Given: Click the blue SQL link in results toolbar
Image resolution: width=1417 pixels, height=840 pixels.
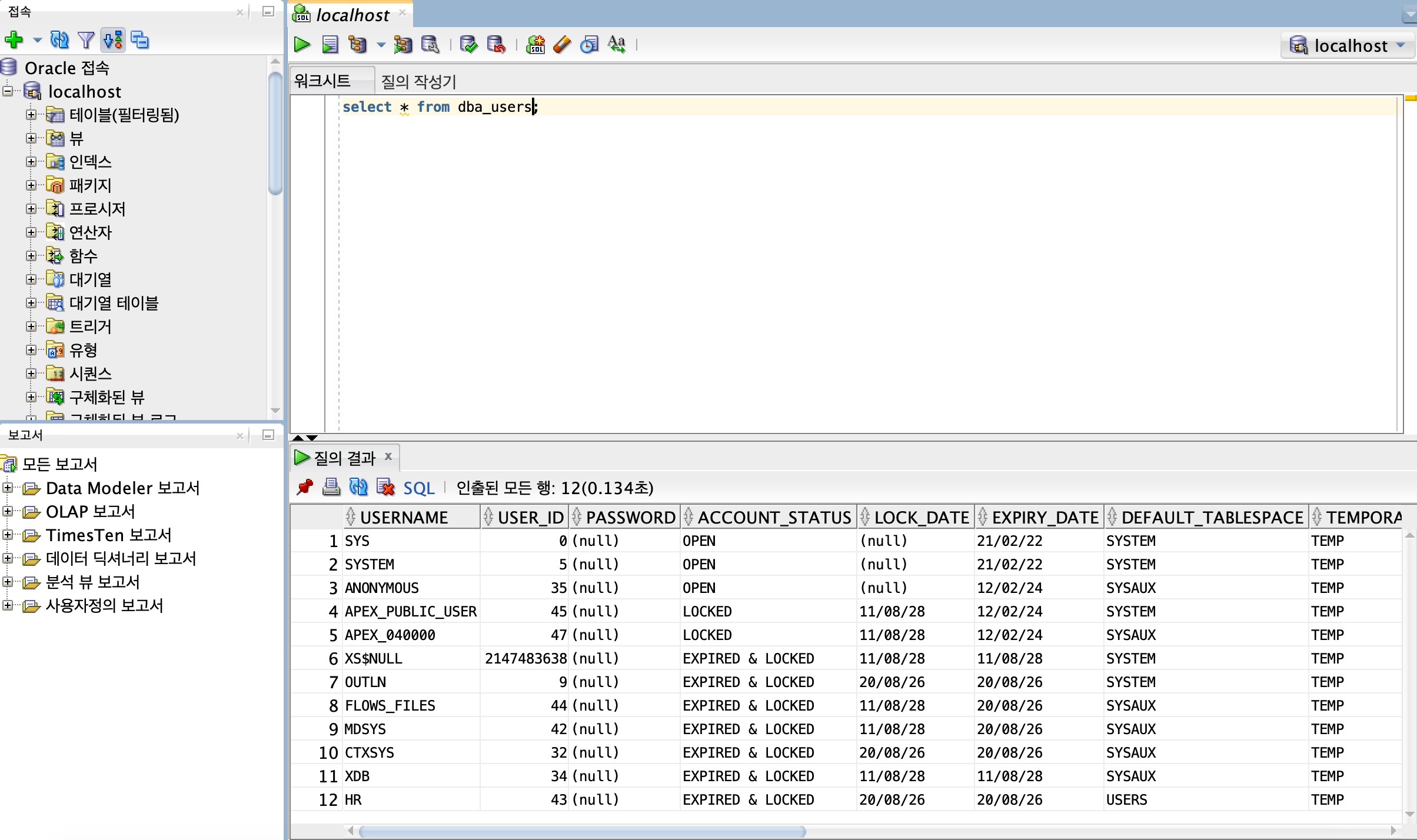Looking at the screenshot, I should coord(418,488).
